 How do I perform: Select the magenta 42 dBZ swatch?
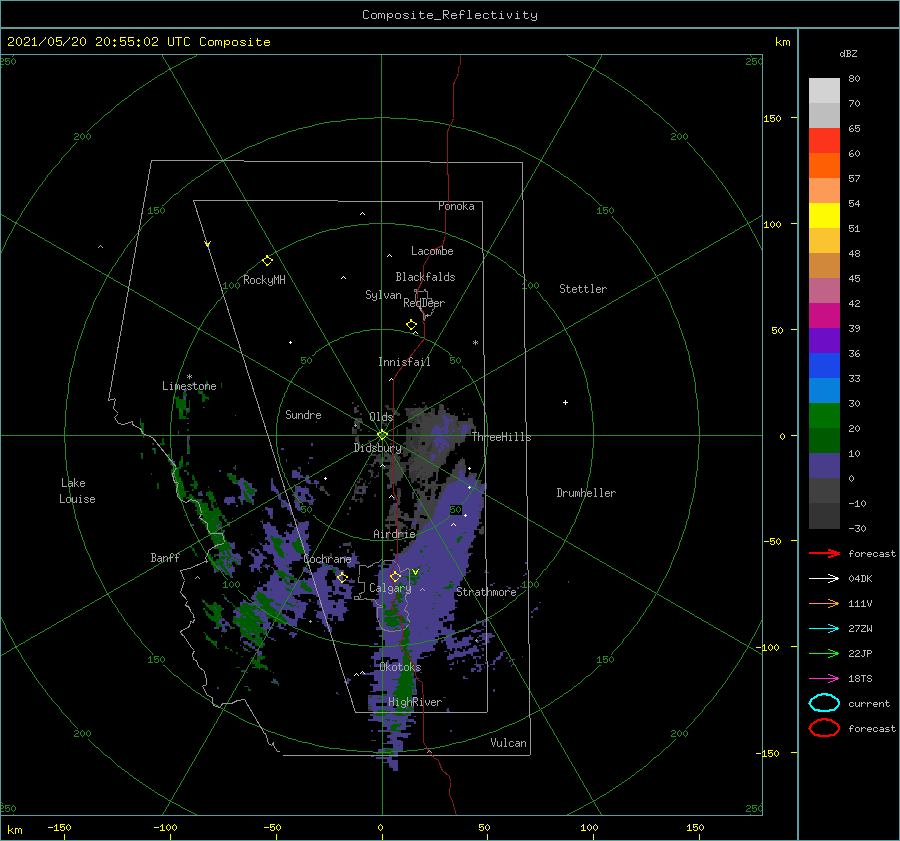pos(824,316)
